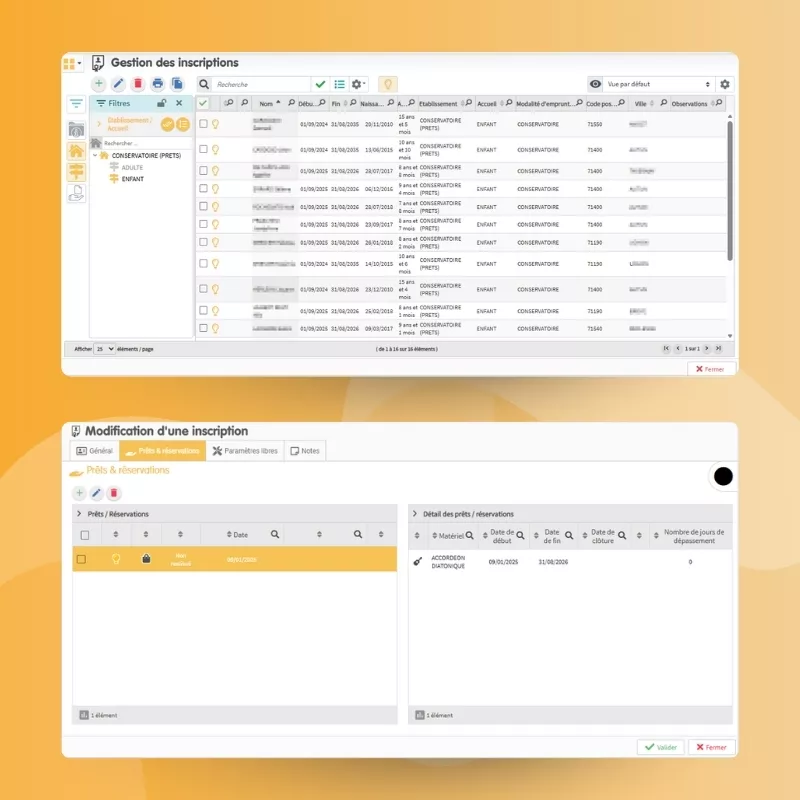This screenshot has width=800, height=800.
Task: Open the Général tab
Action: coord(96,451)
